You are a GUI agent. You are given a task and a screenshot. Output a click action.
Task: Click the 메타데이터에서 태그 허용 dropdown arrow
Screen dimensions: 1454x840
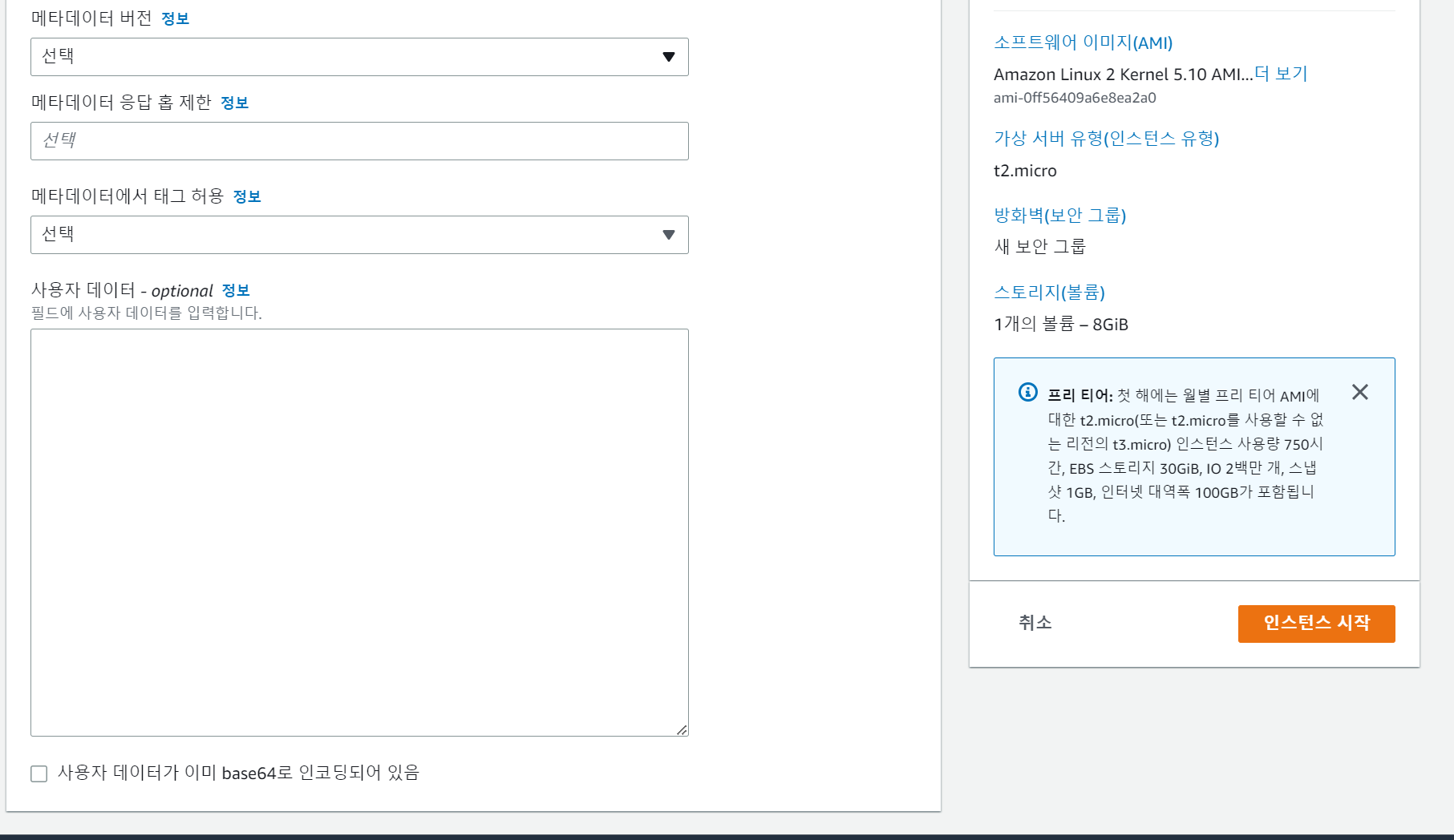tap(669, 235)
